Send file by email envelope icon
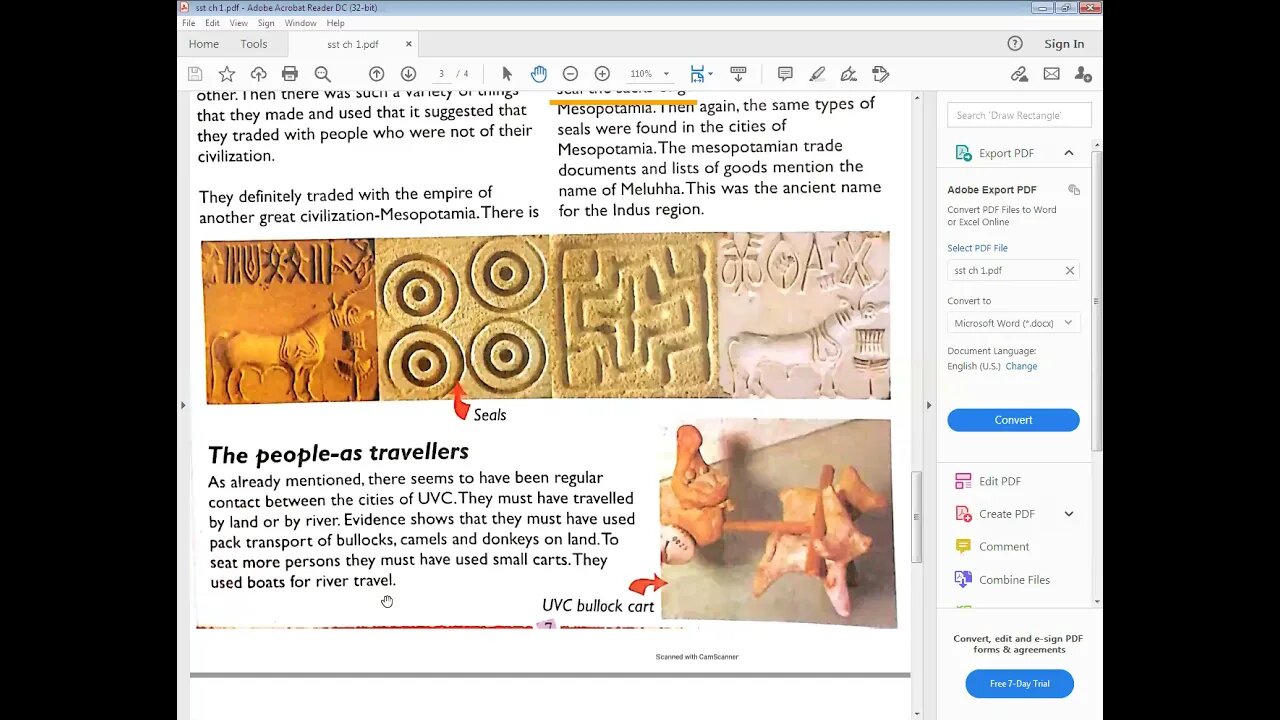This screenshot has height=720, width=1280. (1051, 74)
